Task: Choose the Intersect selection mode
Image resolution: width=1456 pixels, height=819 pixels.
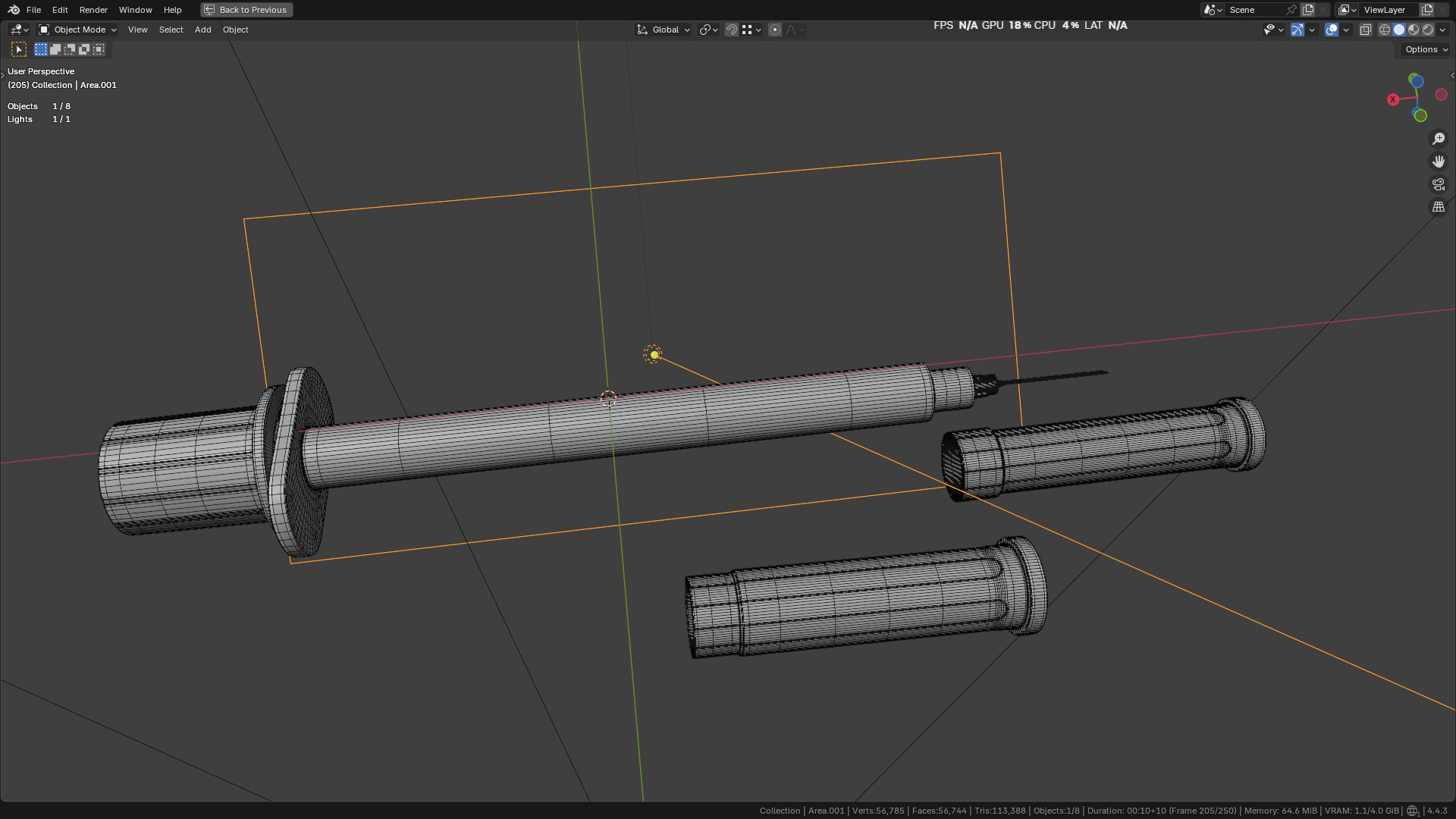Action: pyautogui.click(x=99, y=49)
